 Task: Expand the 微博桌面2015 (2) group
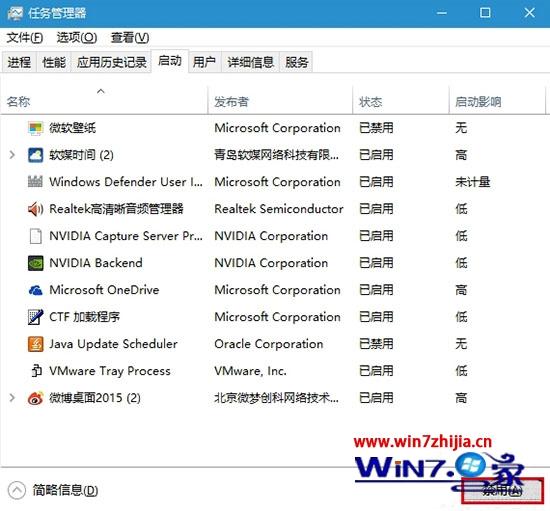[x=12, y=398]
